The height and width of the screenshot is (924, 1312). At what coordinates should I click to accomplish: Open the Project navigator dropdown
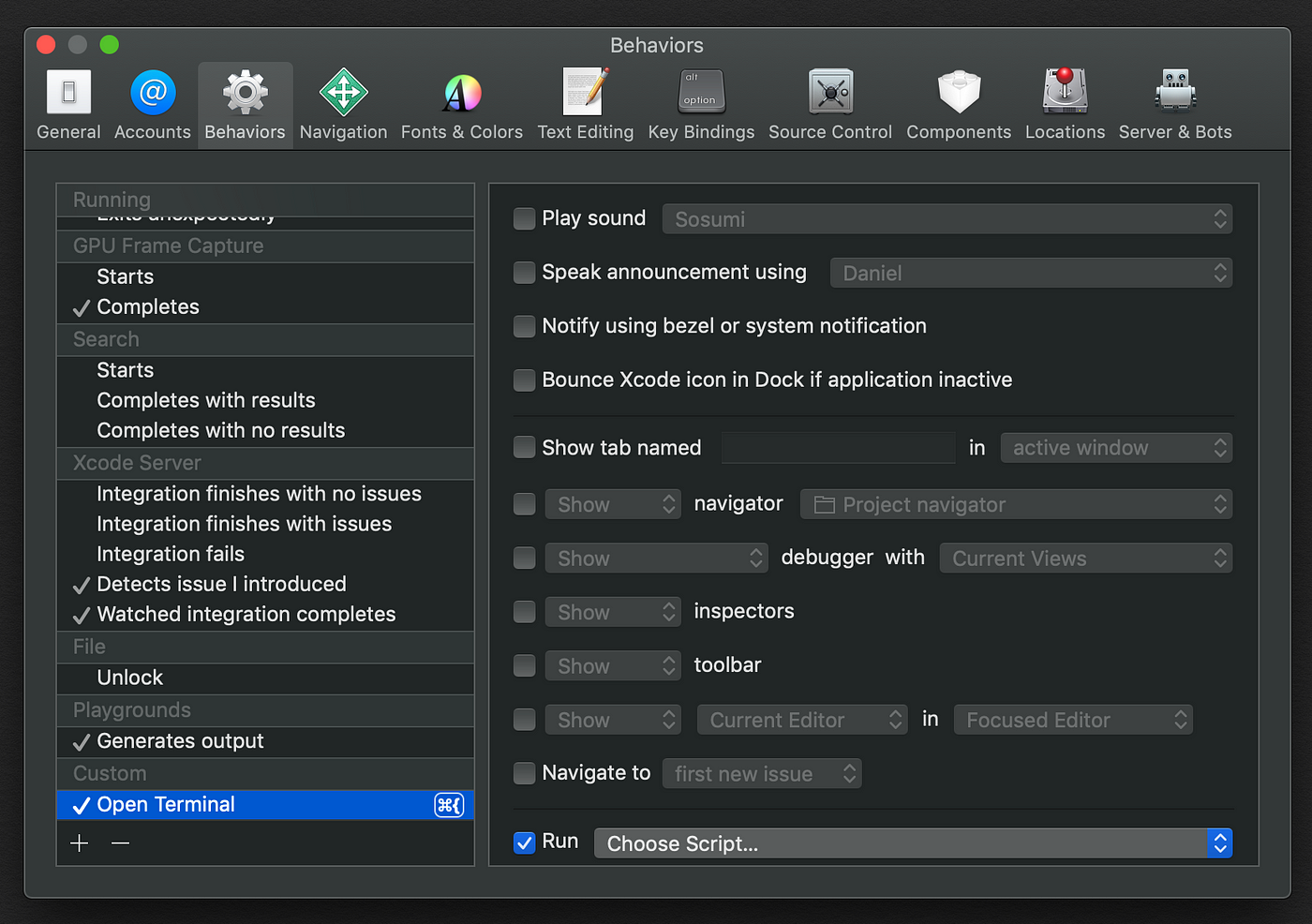[1016, 504]
